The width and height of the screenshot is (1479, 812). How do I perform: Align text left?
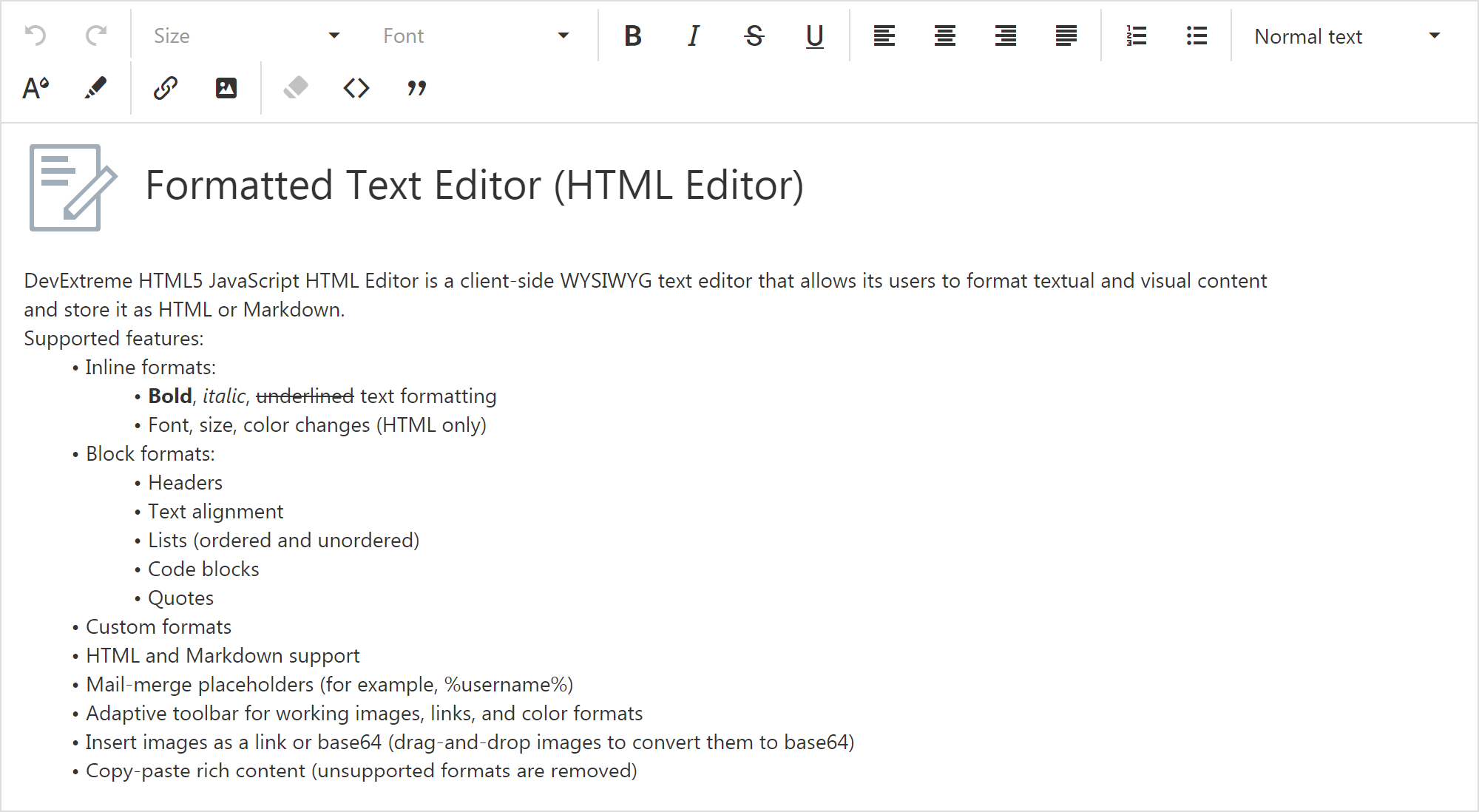pos(884,35)
